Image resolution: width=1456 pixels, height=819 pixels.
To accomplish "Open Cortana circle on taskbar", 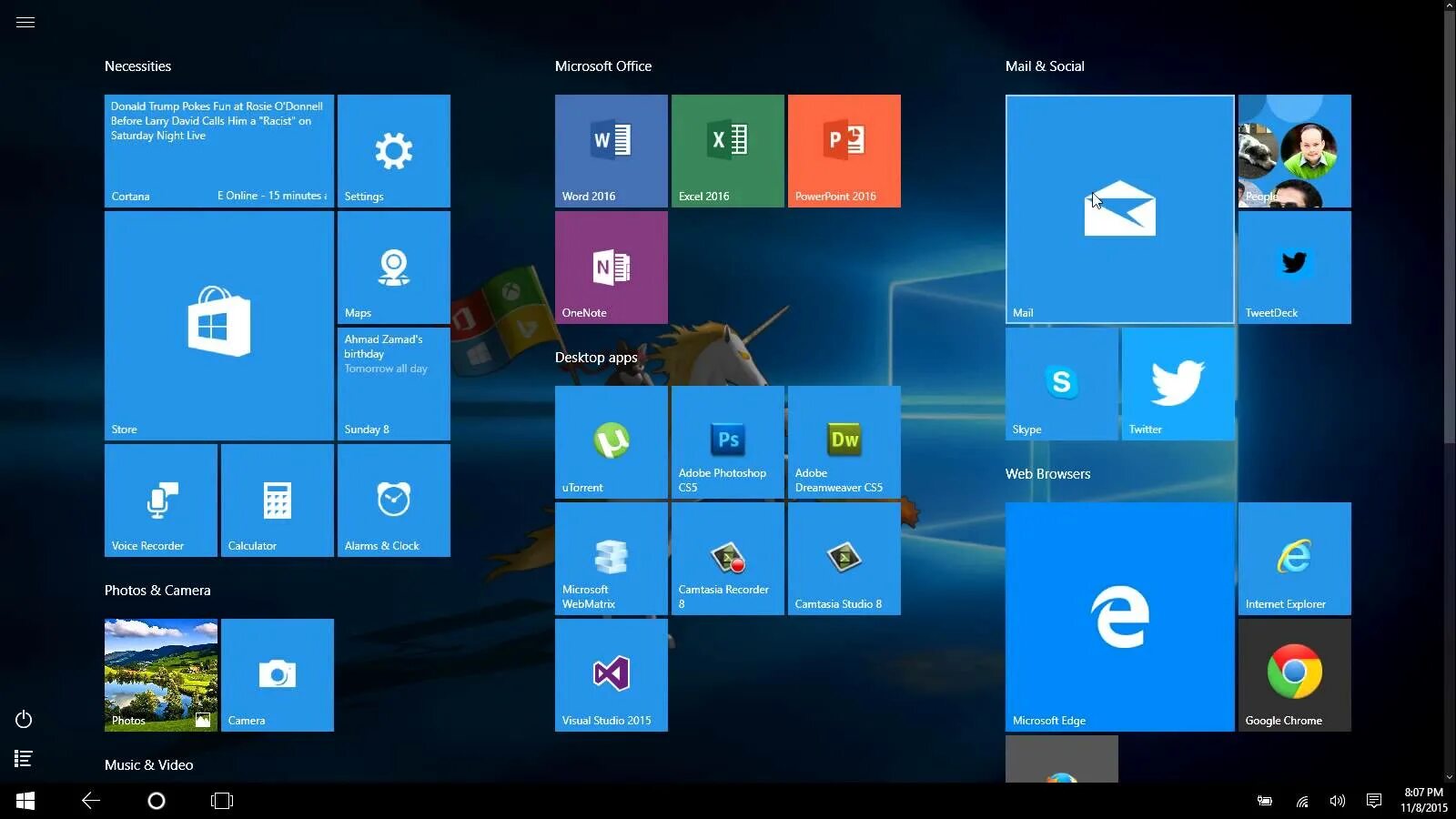I will [x=157, y=801].
